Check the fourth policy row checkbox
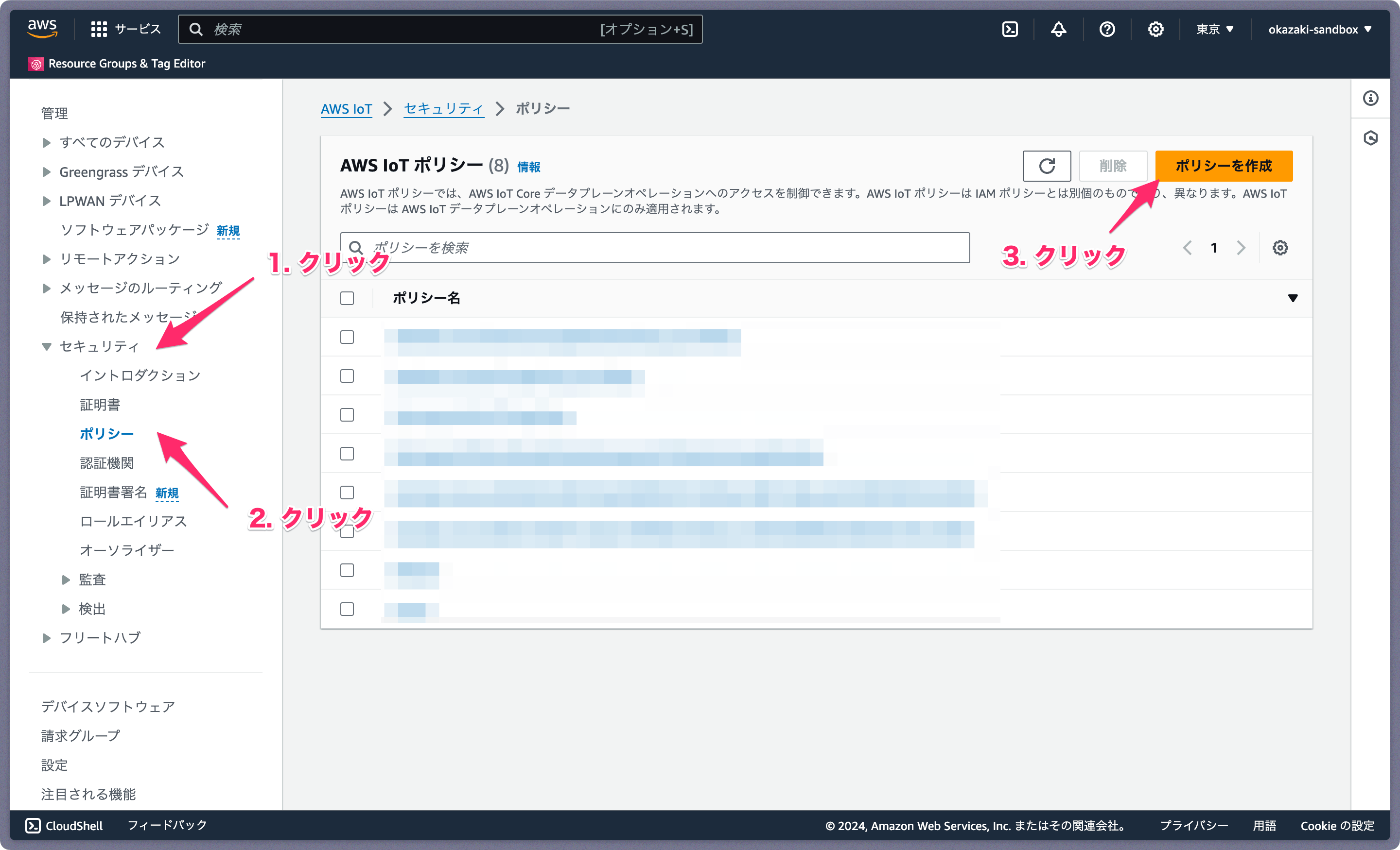The height and width of the screenshot is (850, 1400). (x=347, y=453)
